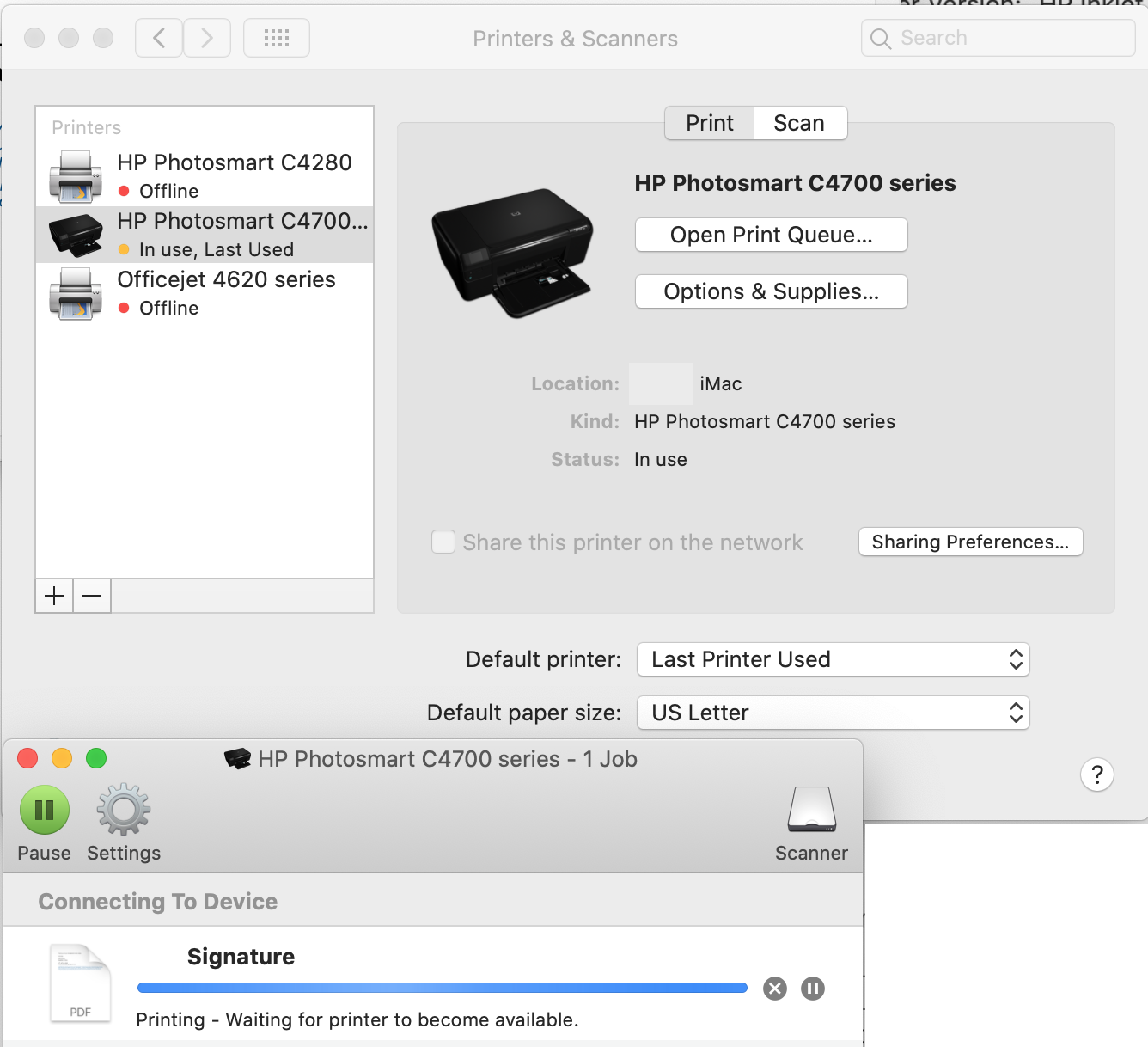Viewport: 1148px width, 1047px height.
Task: Open the Default printer dropdown
Action: pyautogui.click(x=834, y=659)
